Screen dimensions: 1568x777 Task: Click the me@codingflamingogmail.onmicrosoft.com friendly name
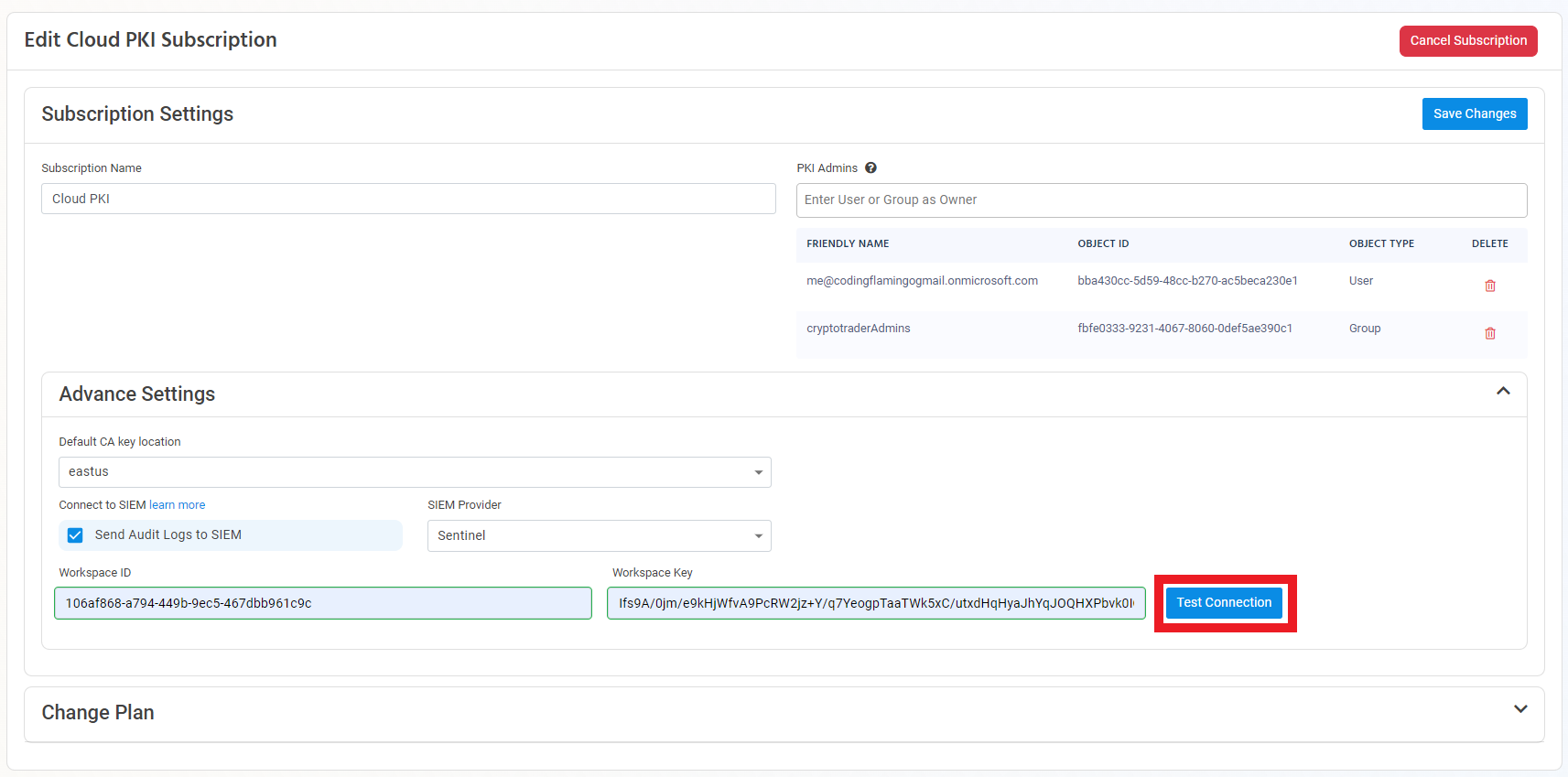tap(922, 281)
